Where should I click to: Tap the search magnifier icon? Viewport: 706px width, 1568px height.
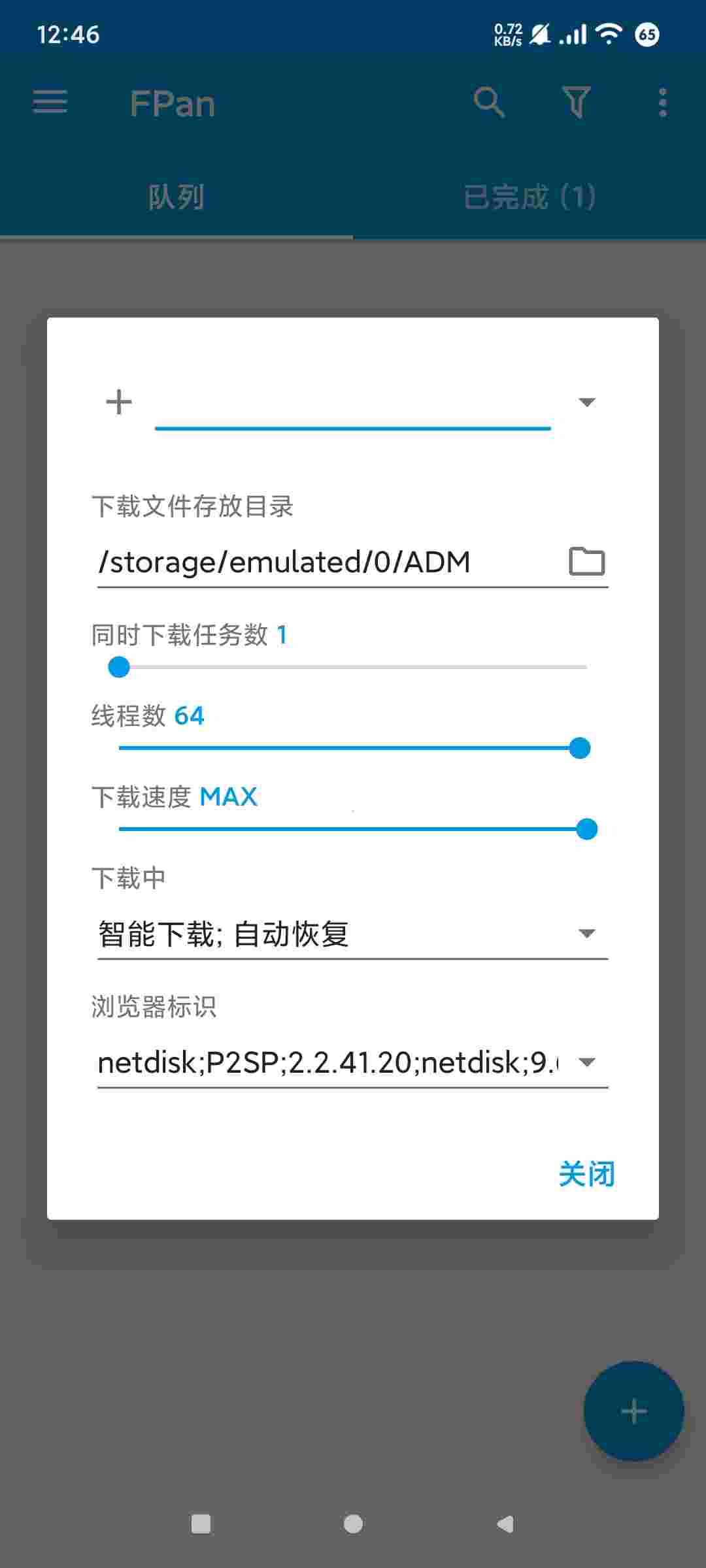(489, 103)
